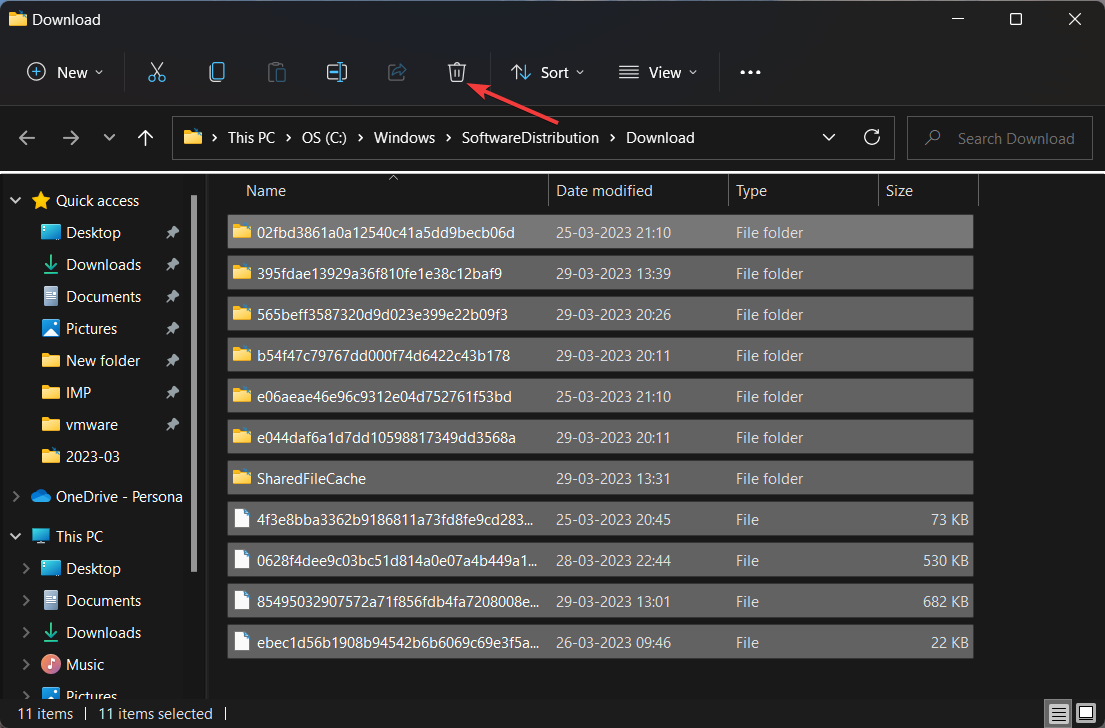Viewport: 1105px width, 728px height.
Task: Click the navigation pane vertical scrollbar
Action: pos(194,383)
